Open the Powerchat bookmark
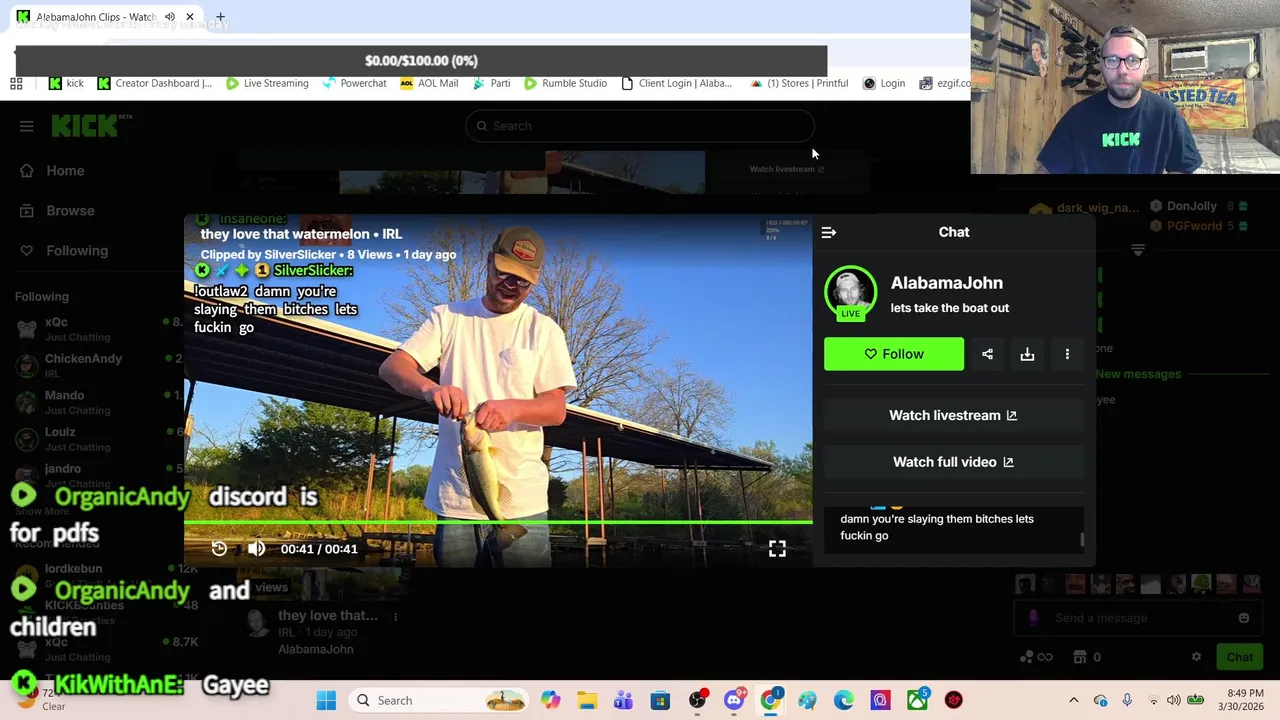This screenshot has height=720, width=1280. [x=354, y=84]
